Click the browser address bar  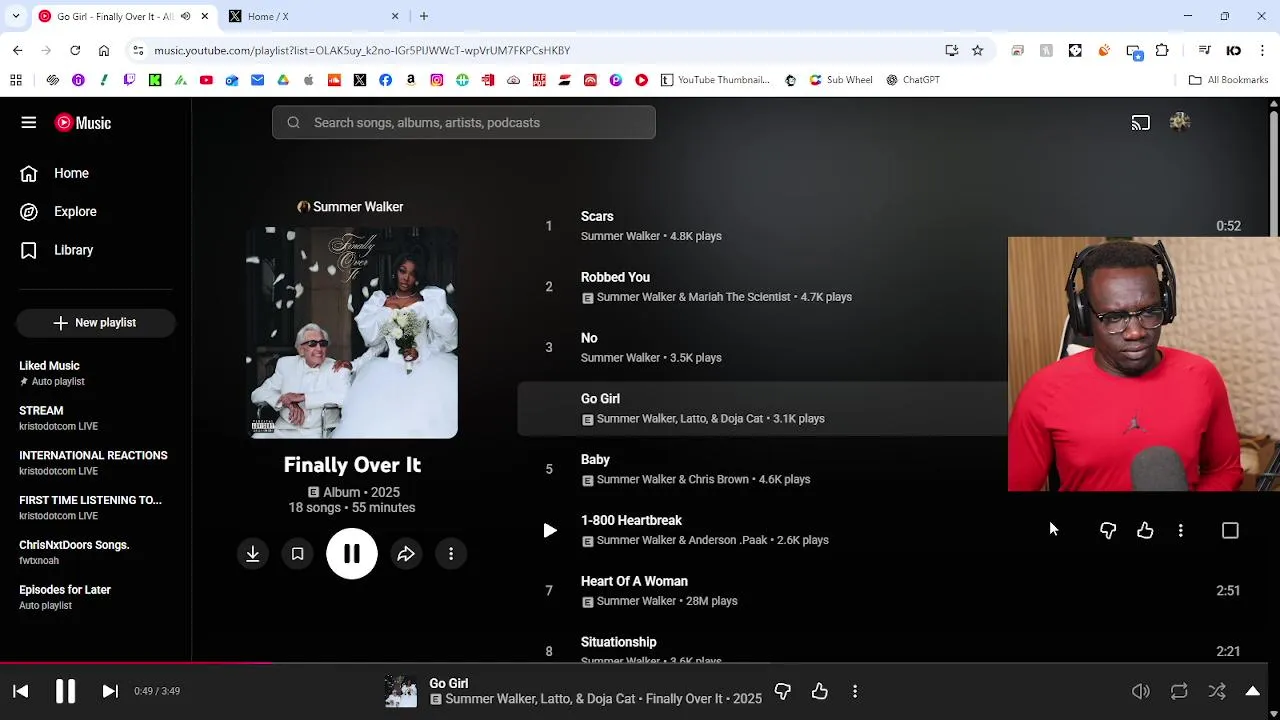point(540,50)
